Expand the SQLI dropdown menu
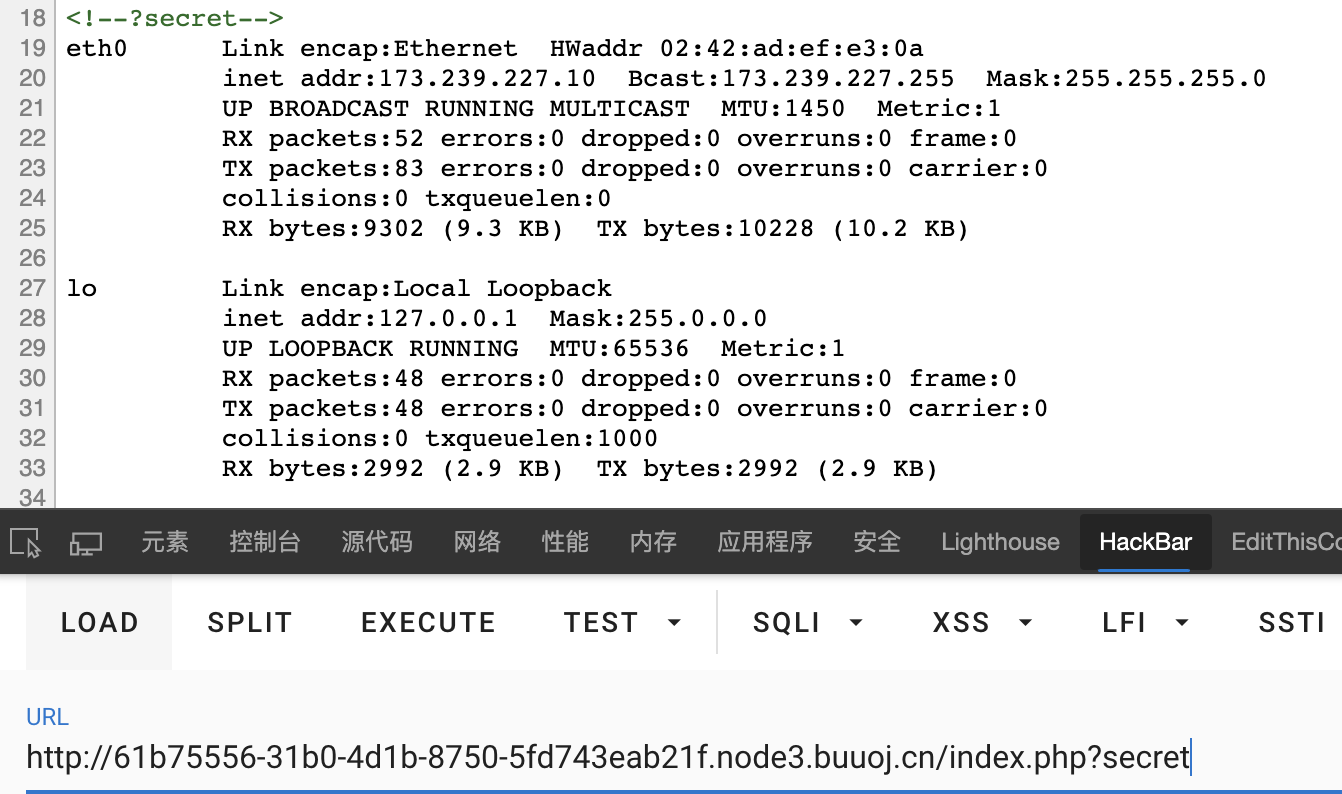 pos(808,622)
